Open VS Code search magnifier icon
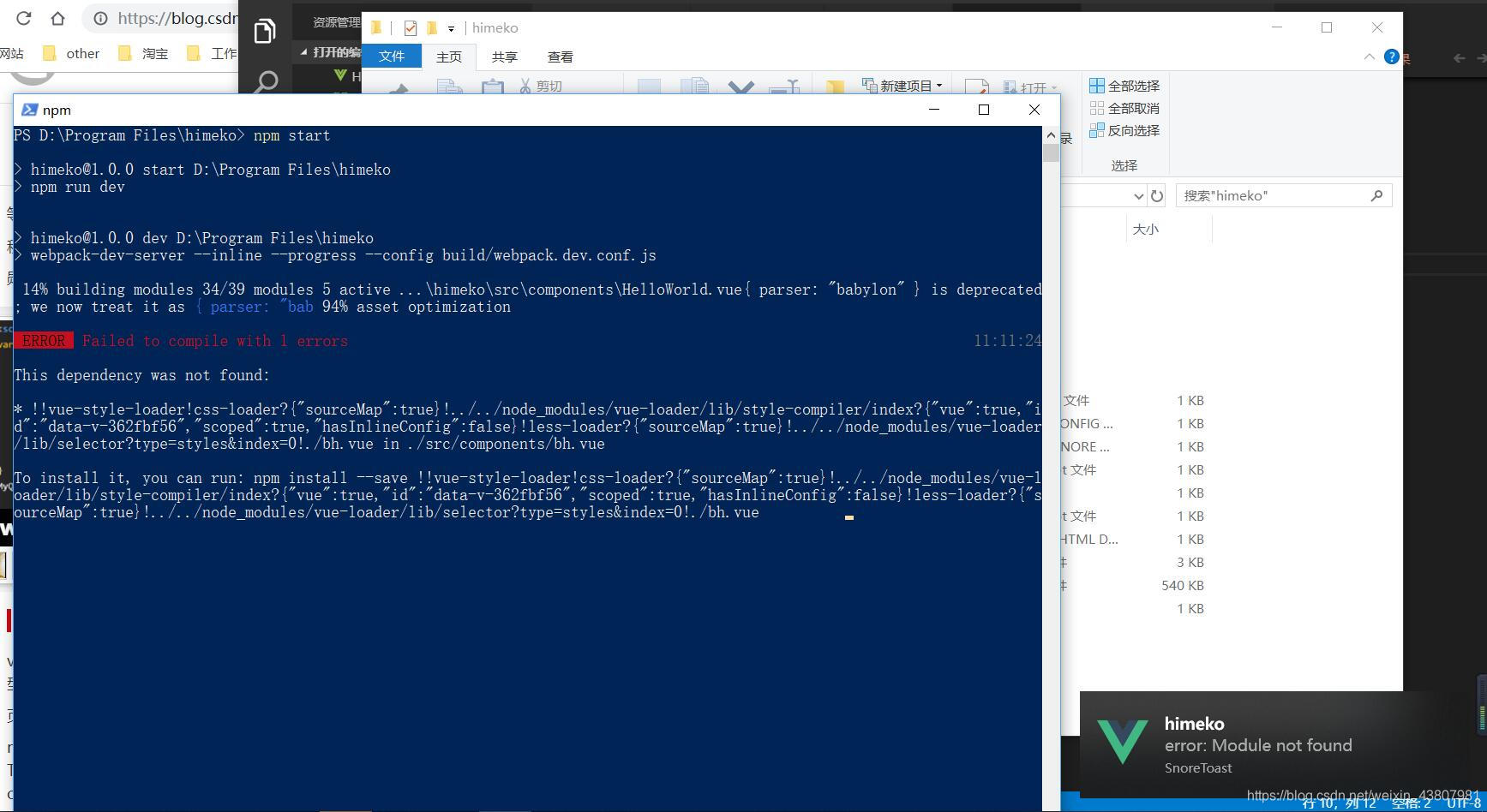The image size is (1487, 812). click(x=266, y=82)
